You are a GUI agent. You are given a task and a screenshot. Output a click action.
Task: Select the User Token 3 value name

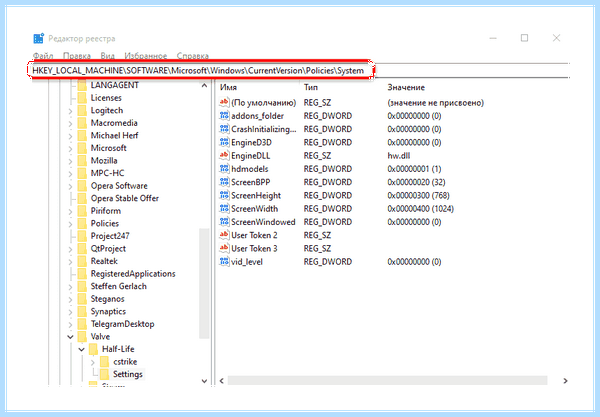point(254,249)
